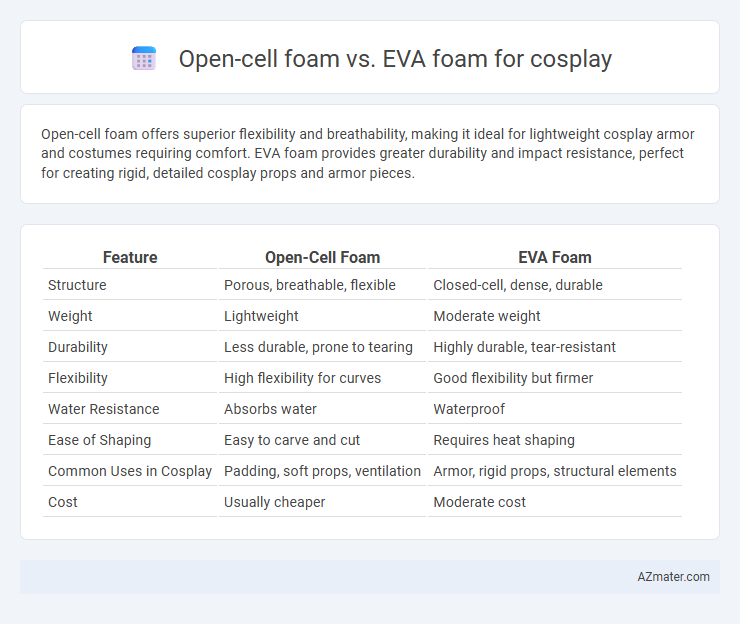
Task: Click the 'Usually cheaper' cell
Action: 274,502
